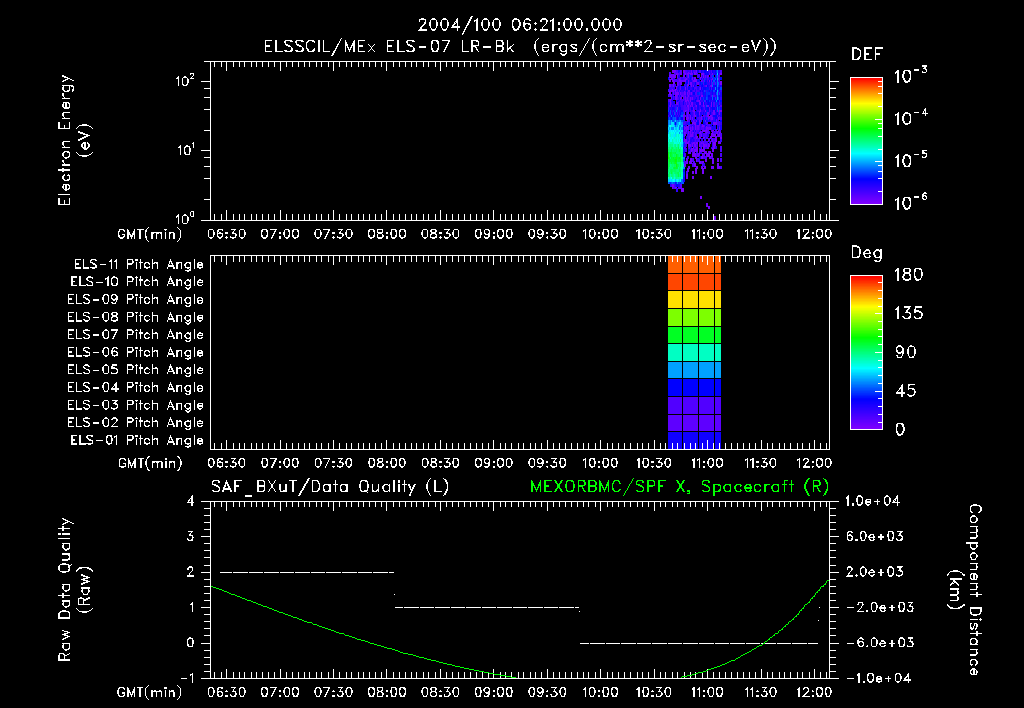The height and width of the screenshot is (708, 1024).
Task: Click the white data quality line at level 0
Action: pos(699,643)
